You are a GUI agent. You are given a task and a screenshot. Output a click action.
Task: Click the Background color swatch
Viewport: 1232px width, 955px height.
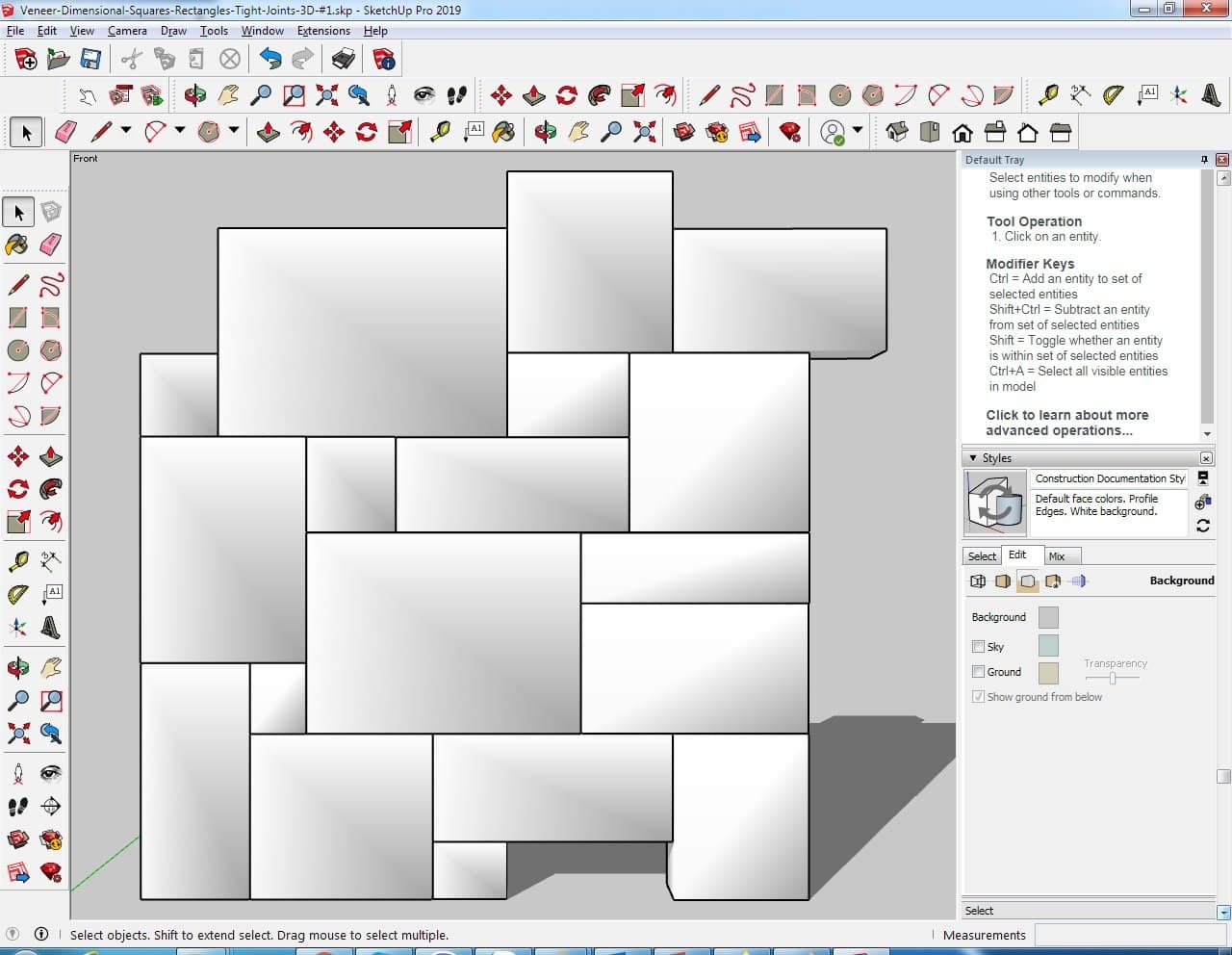[x=1048, y=617]
